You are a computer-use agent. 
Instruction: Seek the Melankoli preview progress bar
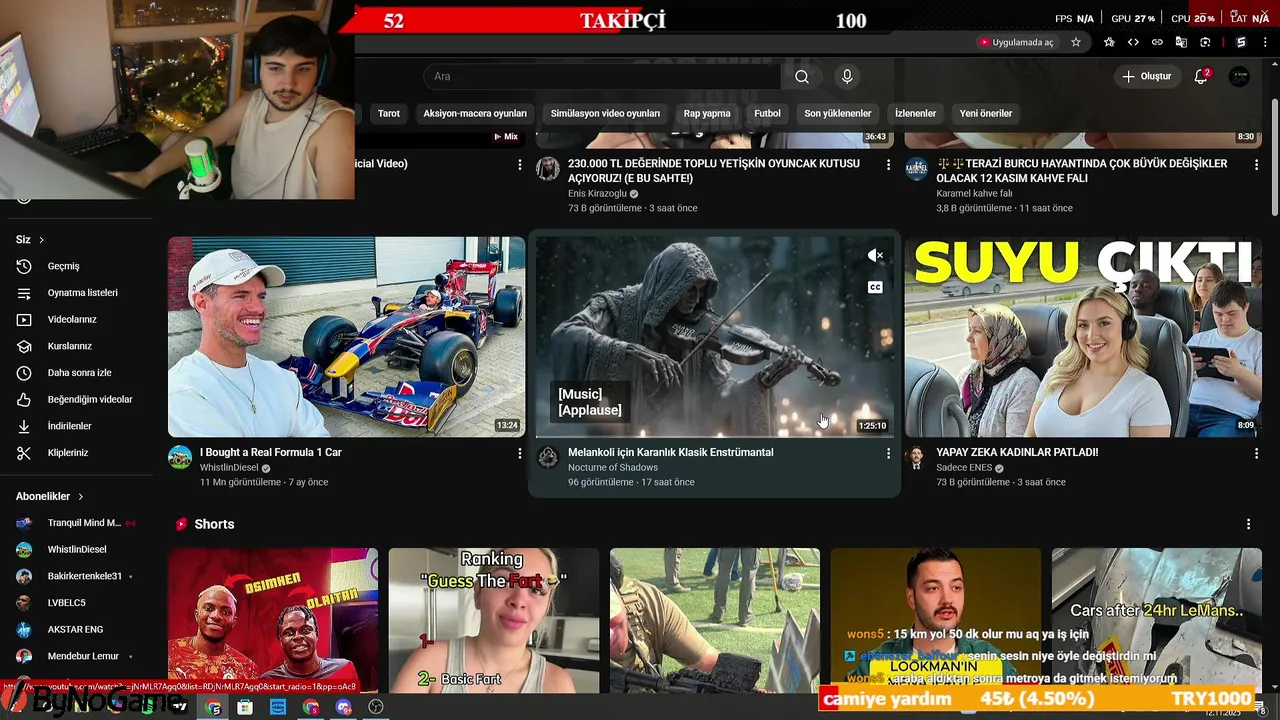(x=714, y=436)
